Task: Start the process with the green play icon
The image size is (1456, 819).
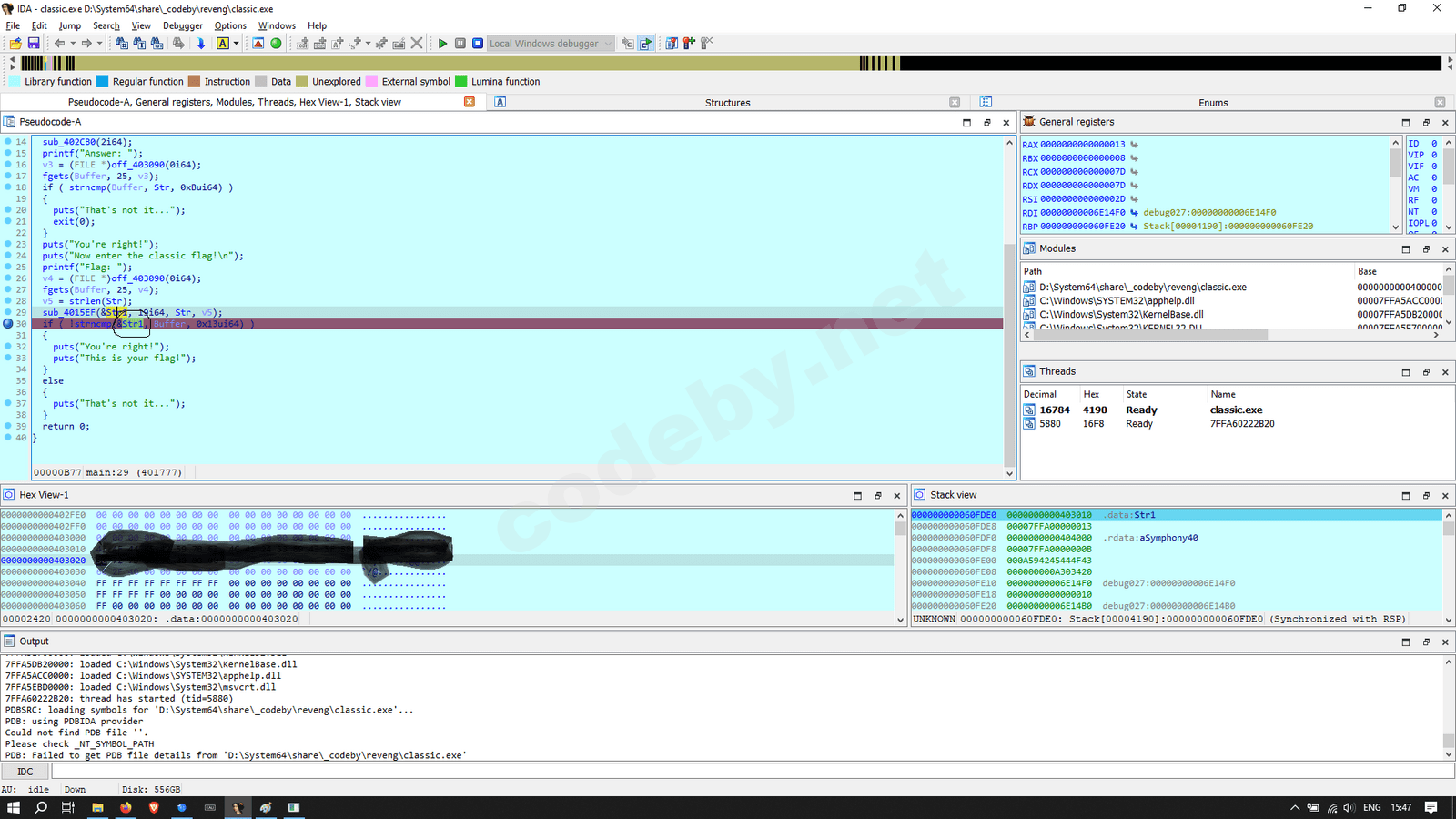Action: point(442,44)
